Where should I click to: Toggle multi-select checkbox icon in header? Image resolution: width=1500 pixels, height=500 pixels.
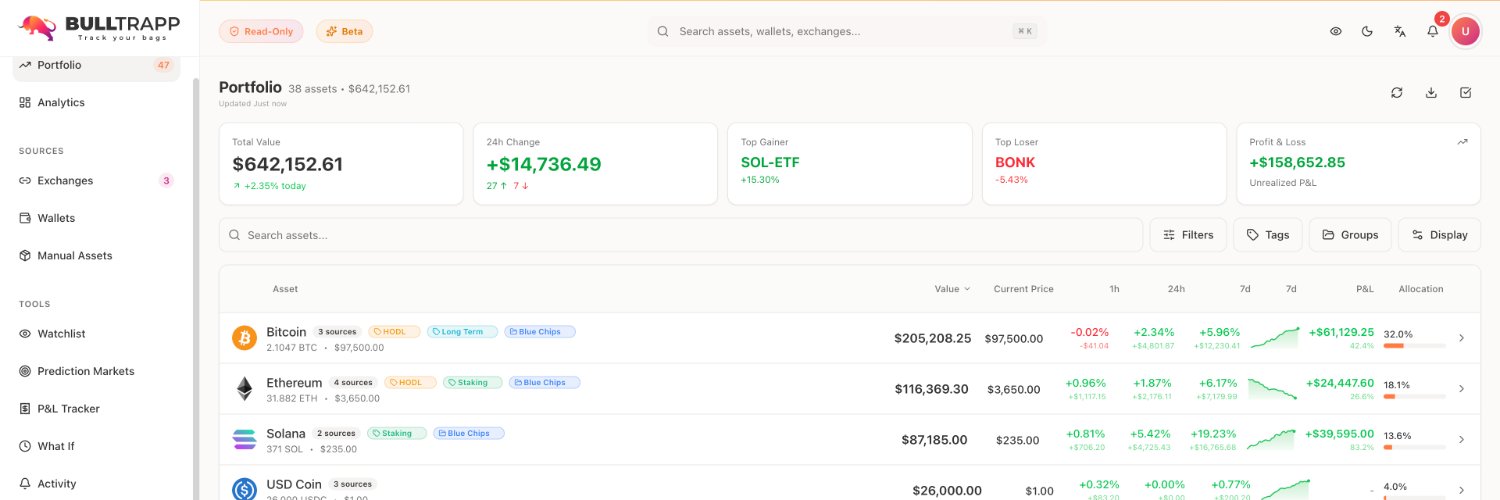point(1466,93)
